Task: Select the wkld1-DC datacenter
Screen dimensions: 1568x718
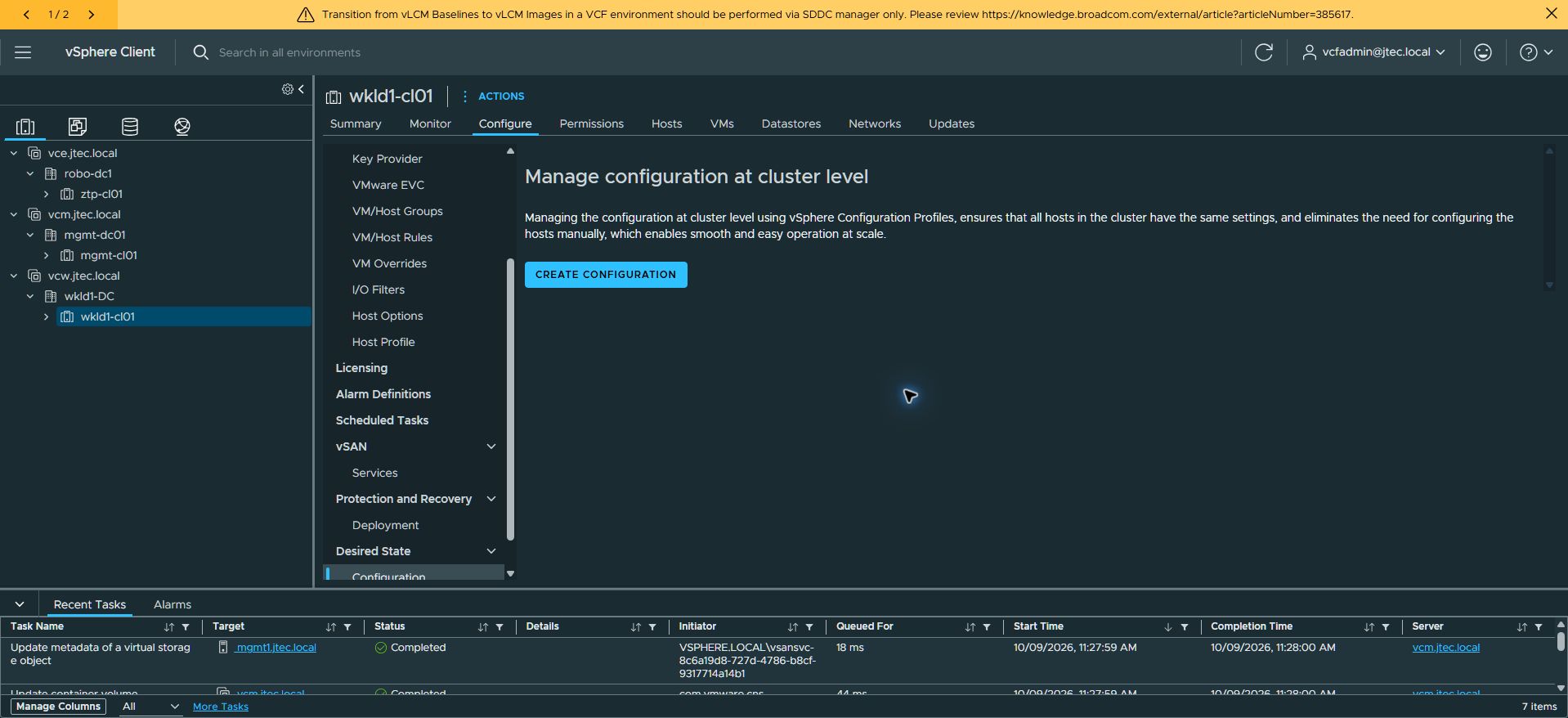Action: (x=89, y=297)
